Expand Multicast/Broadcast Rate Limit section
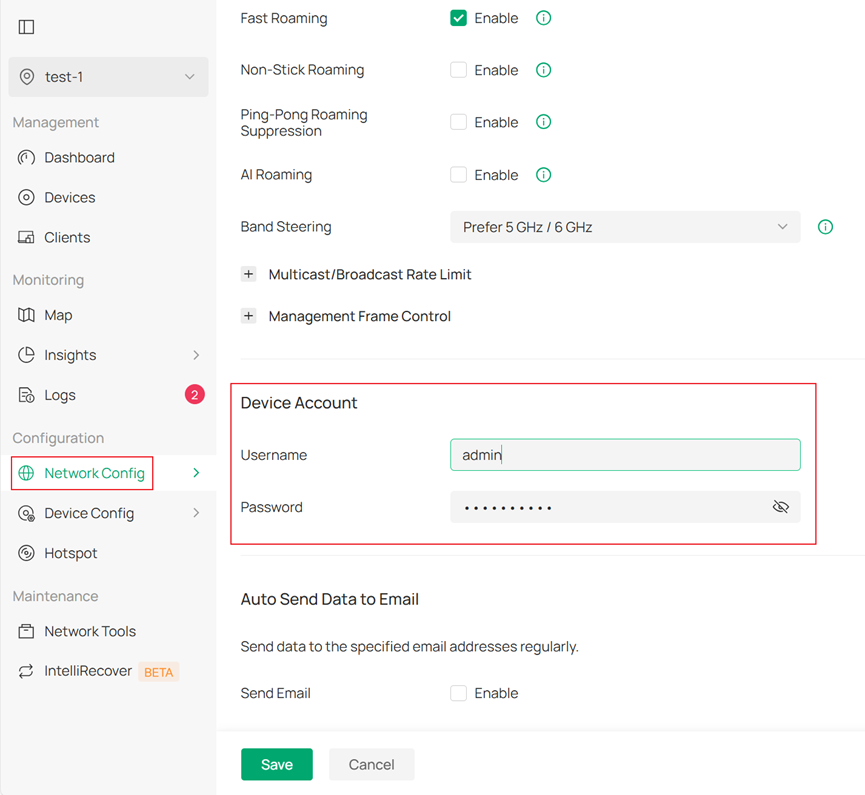The width and height of the screenshot is (865, 795). tap(248, 273)
